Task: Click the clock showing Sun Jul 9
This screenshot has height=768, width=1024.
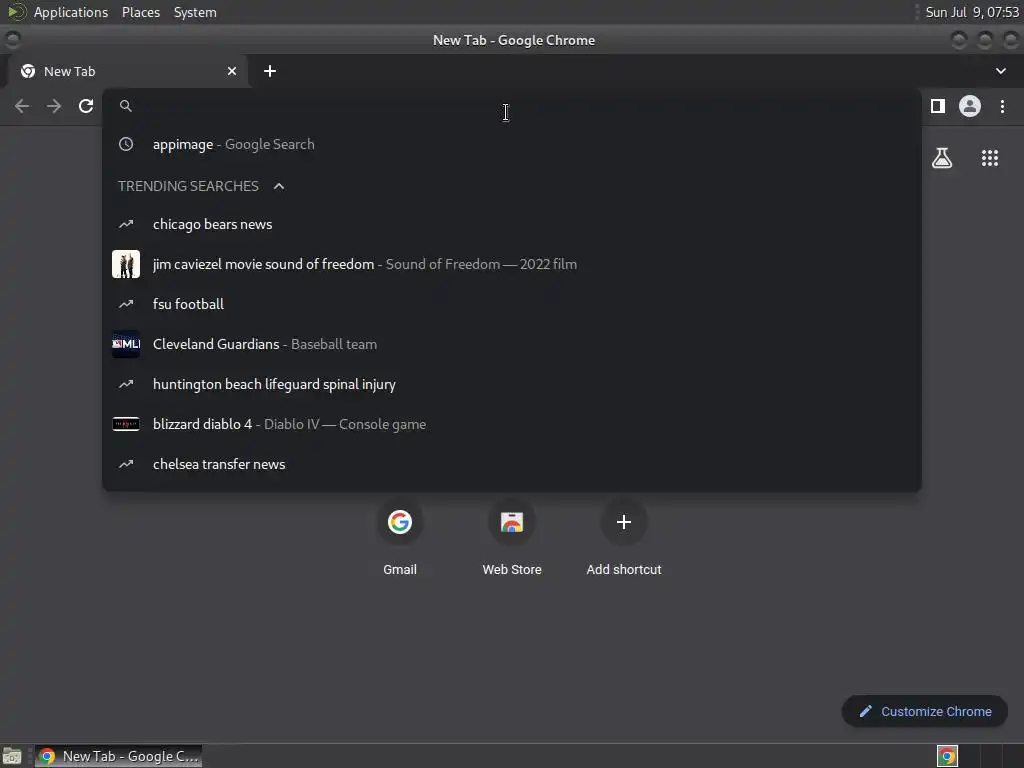Action: point(972,12)
